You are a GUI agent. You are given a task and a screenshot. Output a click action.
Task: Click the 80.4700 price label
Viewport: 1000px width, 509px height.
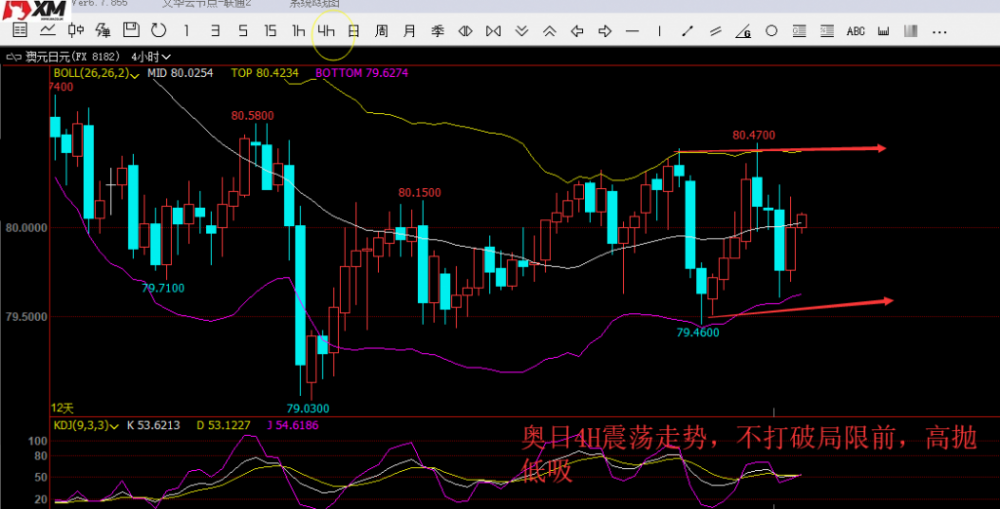point(754,135)
